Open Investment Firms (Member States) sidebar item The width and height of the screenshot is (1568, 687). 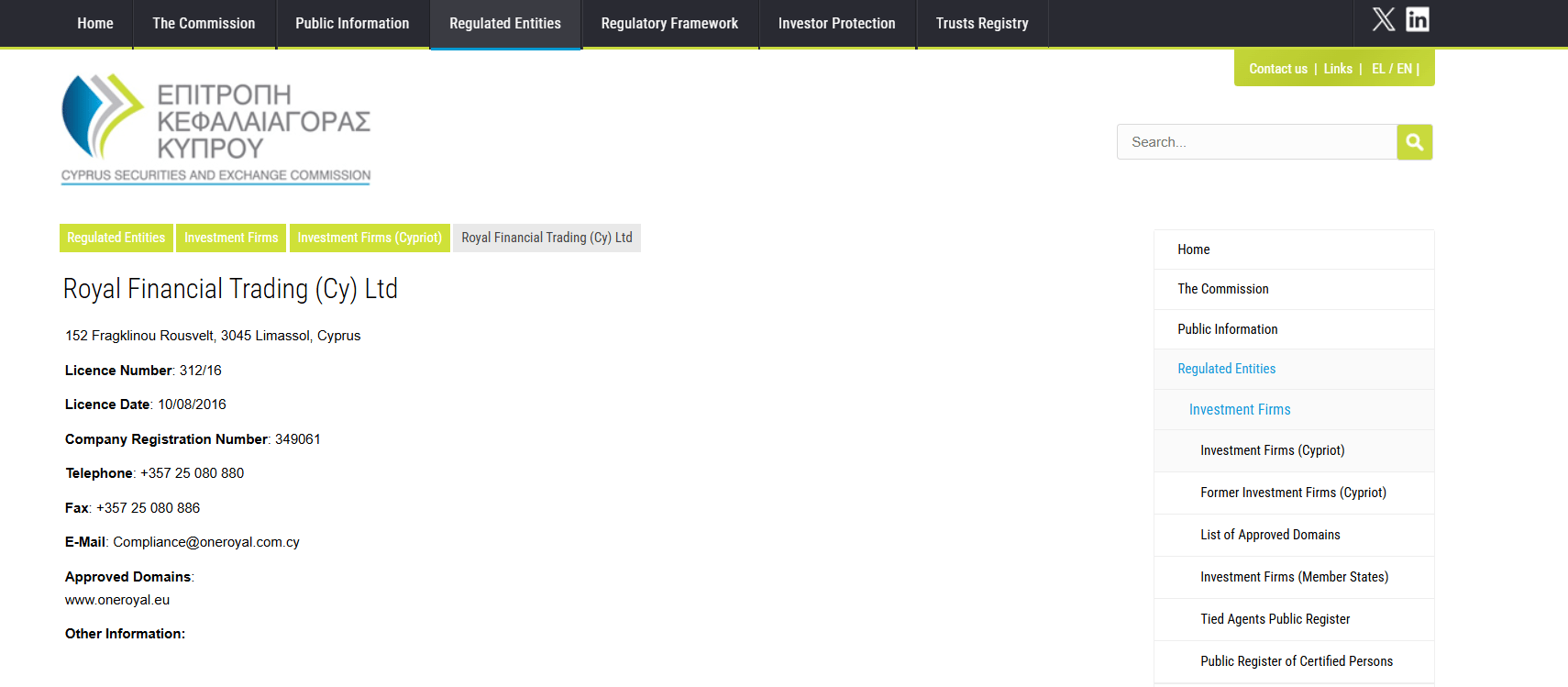[1294, 577]
